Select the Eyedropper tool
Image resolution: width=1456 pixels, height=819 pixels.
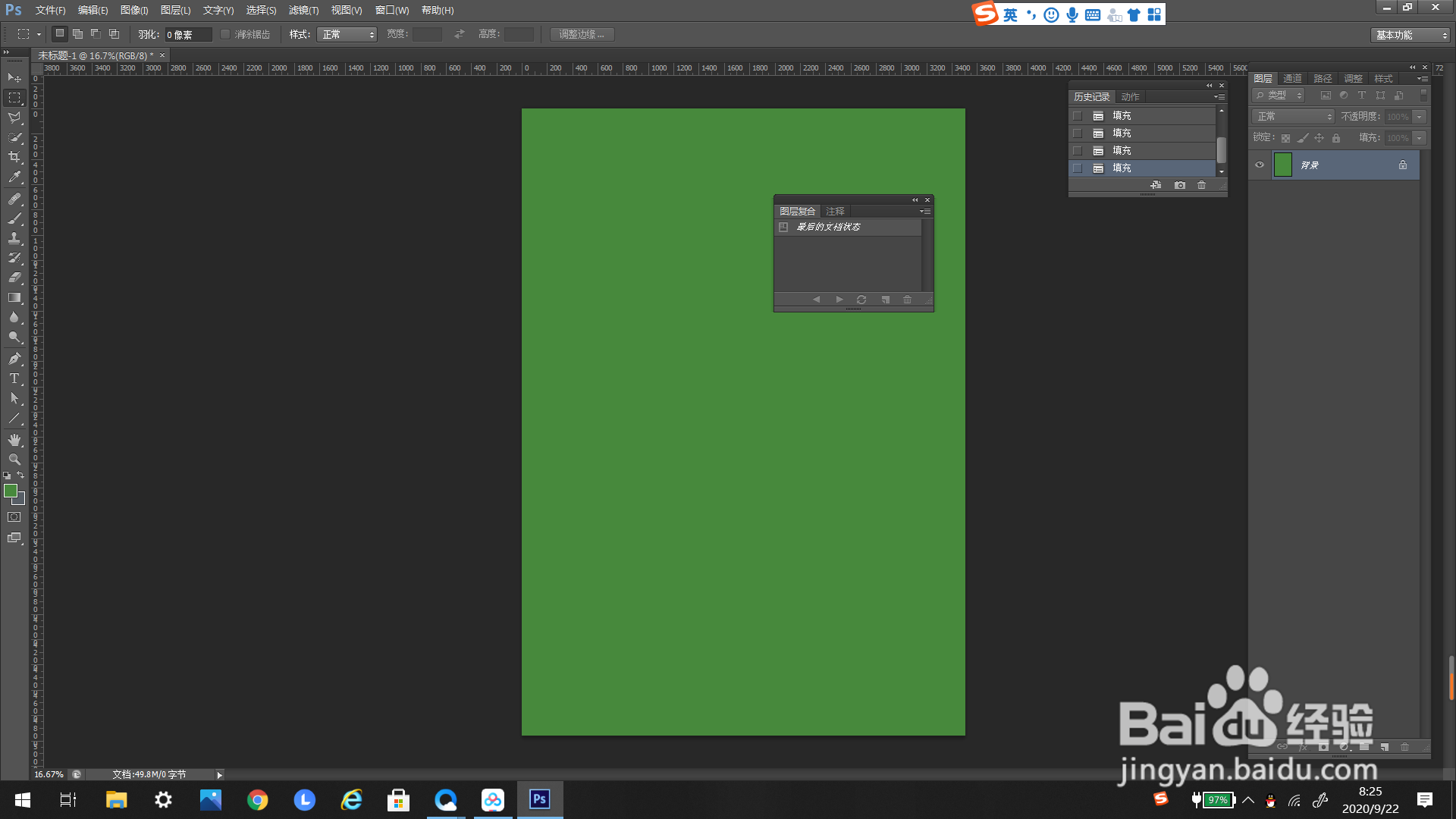point(14,177)
